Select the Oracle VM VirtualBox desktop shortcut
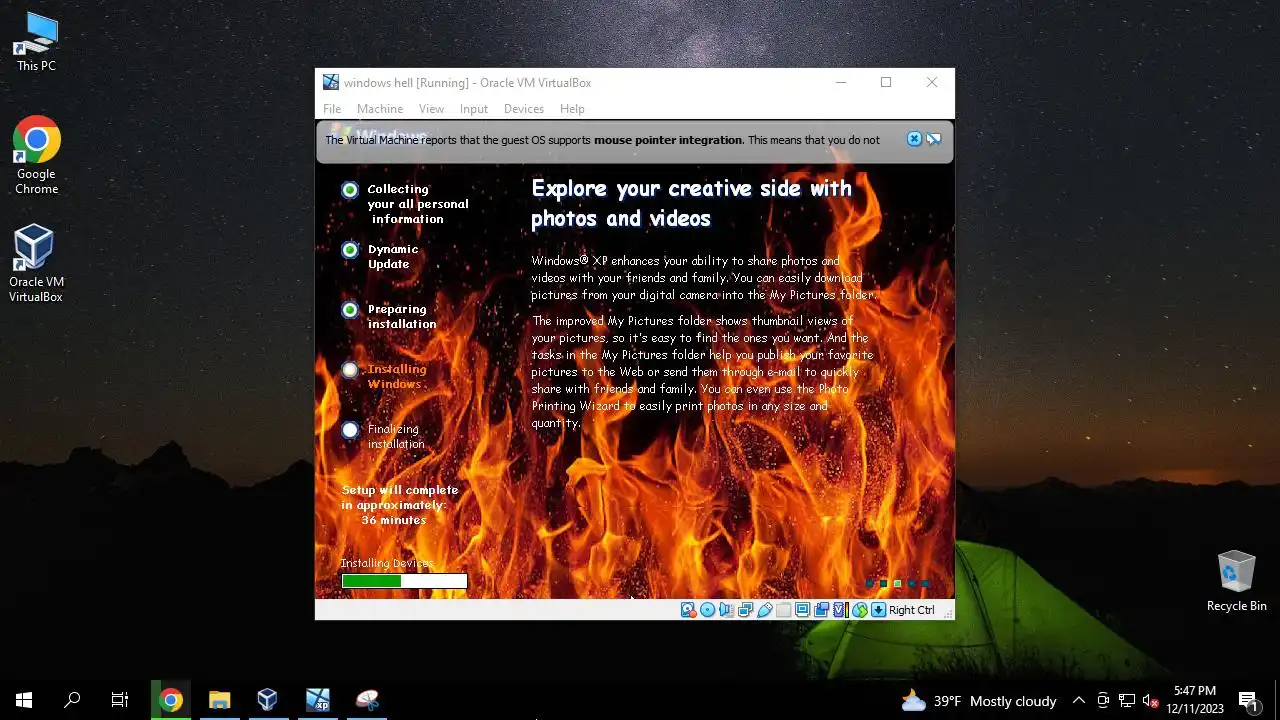 (x=36, y=263)
